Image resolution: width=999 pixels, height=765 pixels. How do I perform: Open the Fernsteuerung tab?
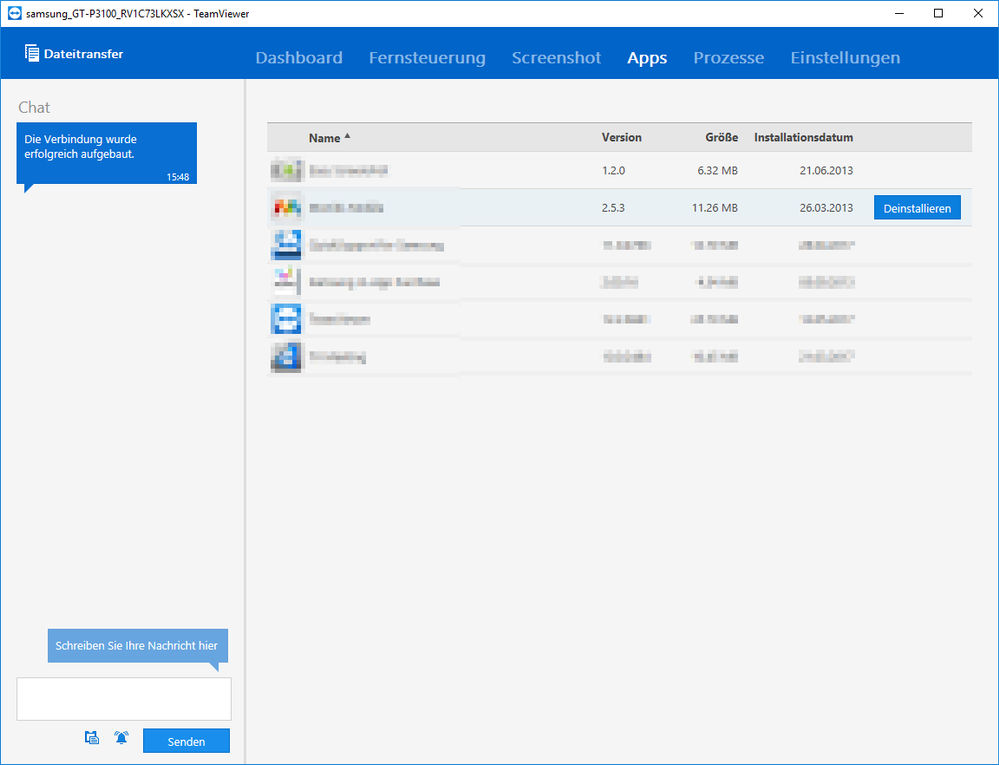point(427,58)
